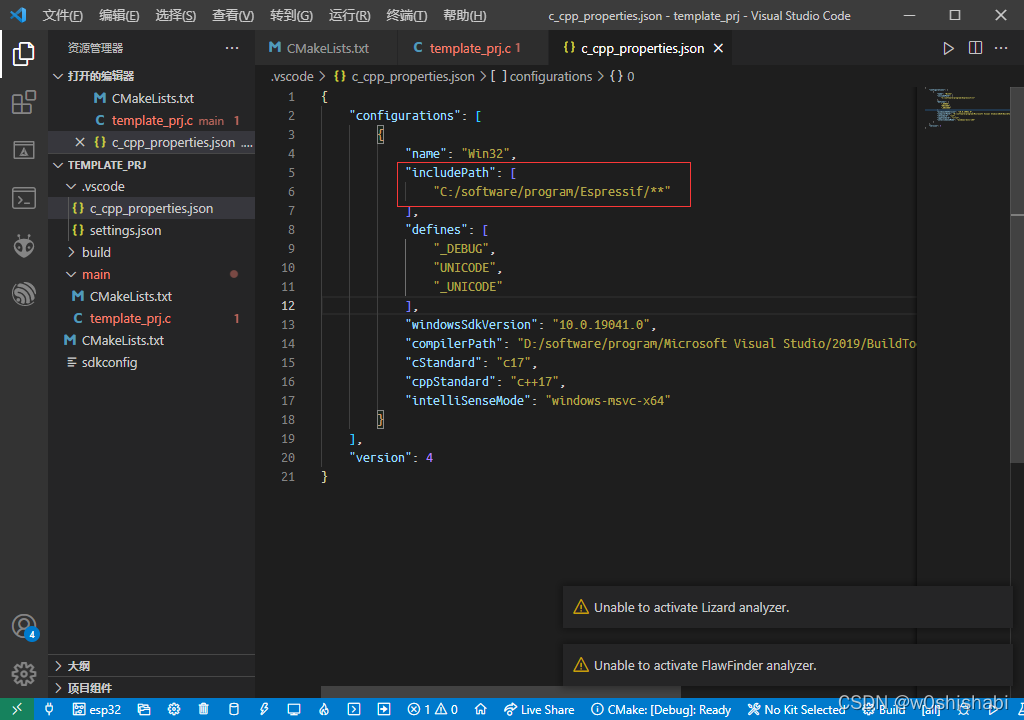Click No Kit Selected in the status bar
The image size is (1024, 720).
(x=795, y=709)
